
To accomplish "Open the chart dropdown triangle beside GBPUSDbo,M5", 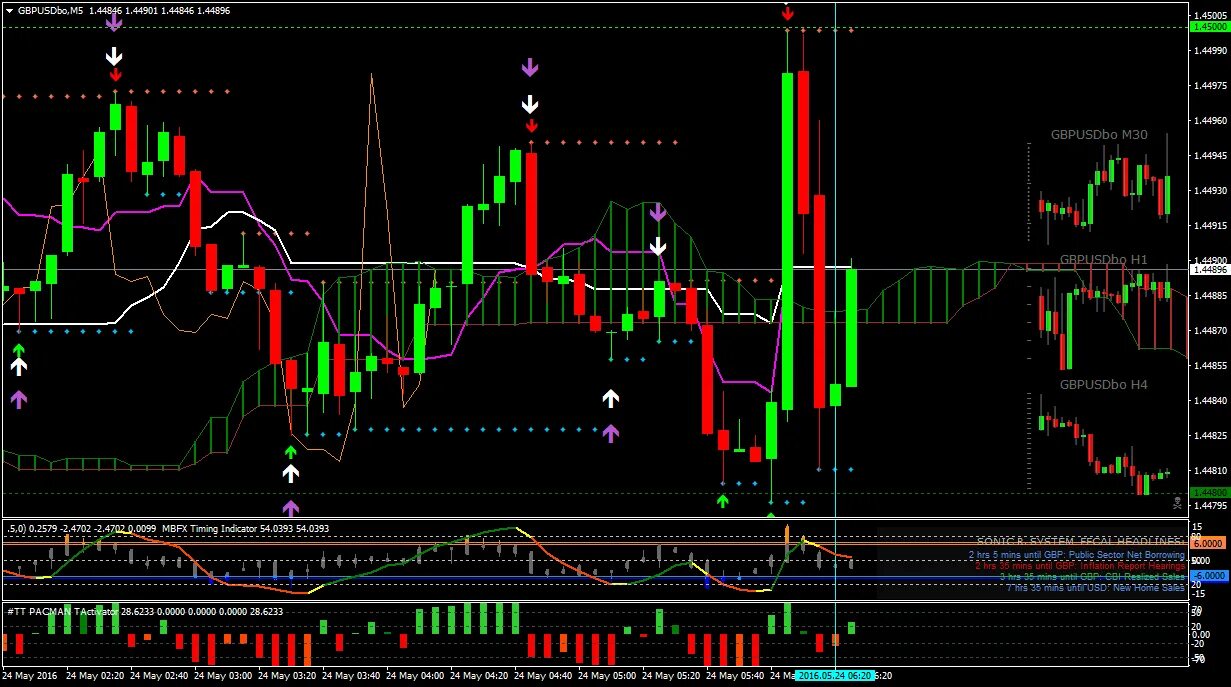I will point(9,10).
